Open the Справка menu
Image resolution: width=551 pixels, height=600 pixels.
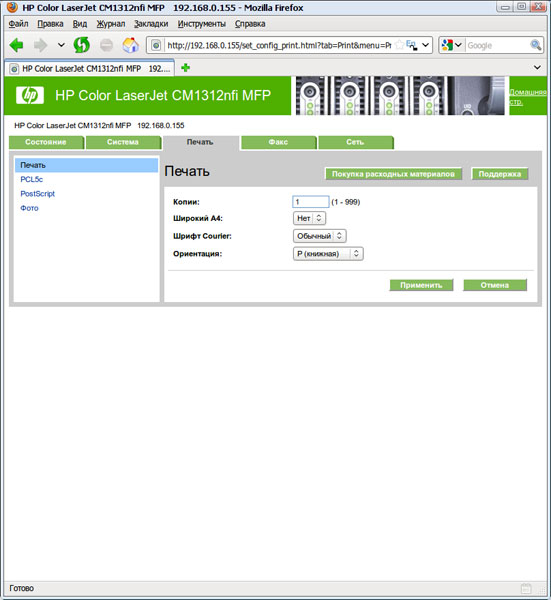[x=250, y=24]
